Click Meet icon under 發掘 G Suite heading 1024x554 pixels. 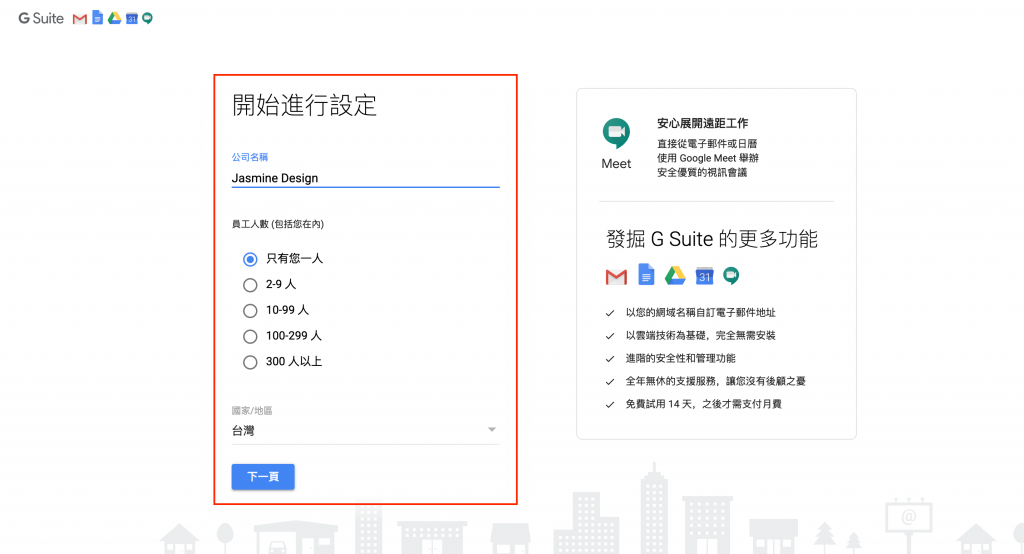coord(731,276)
